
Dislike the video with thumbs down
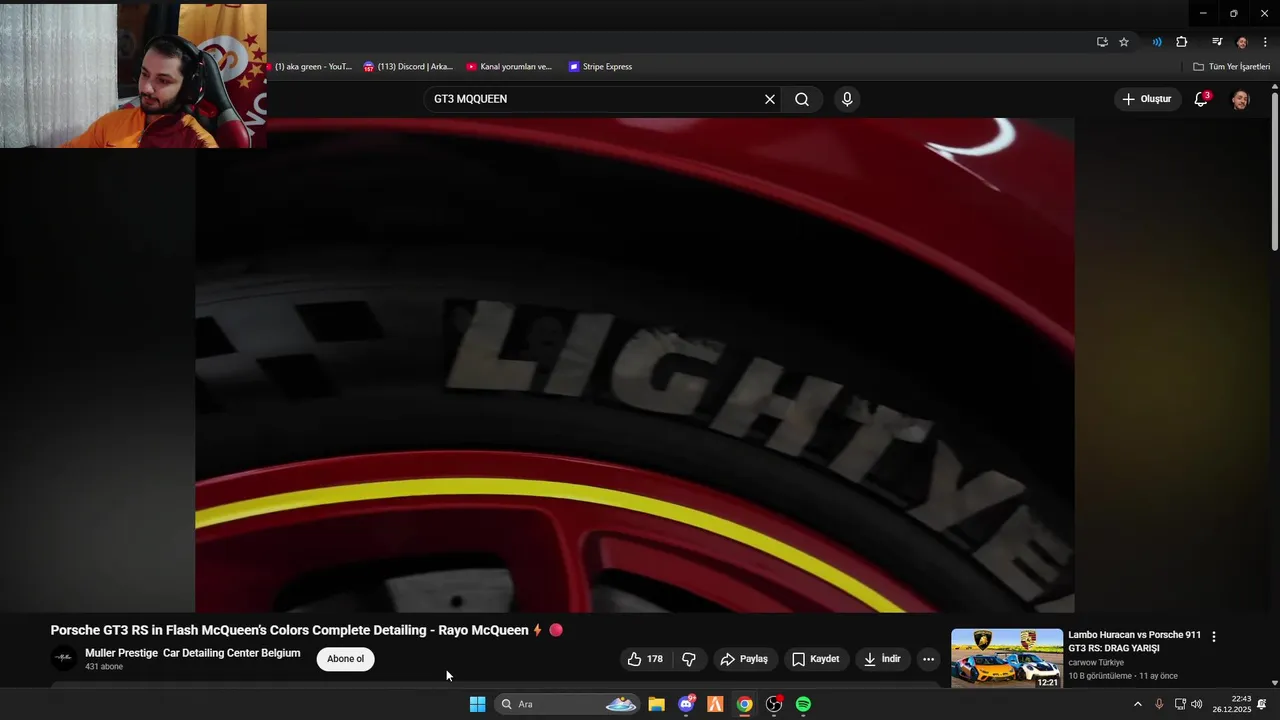click(x=689, y=659)
